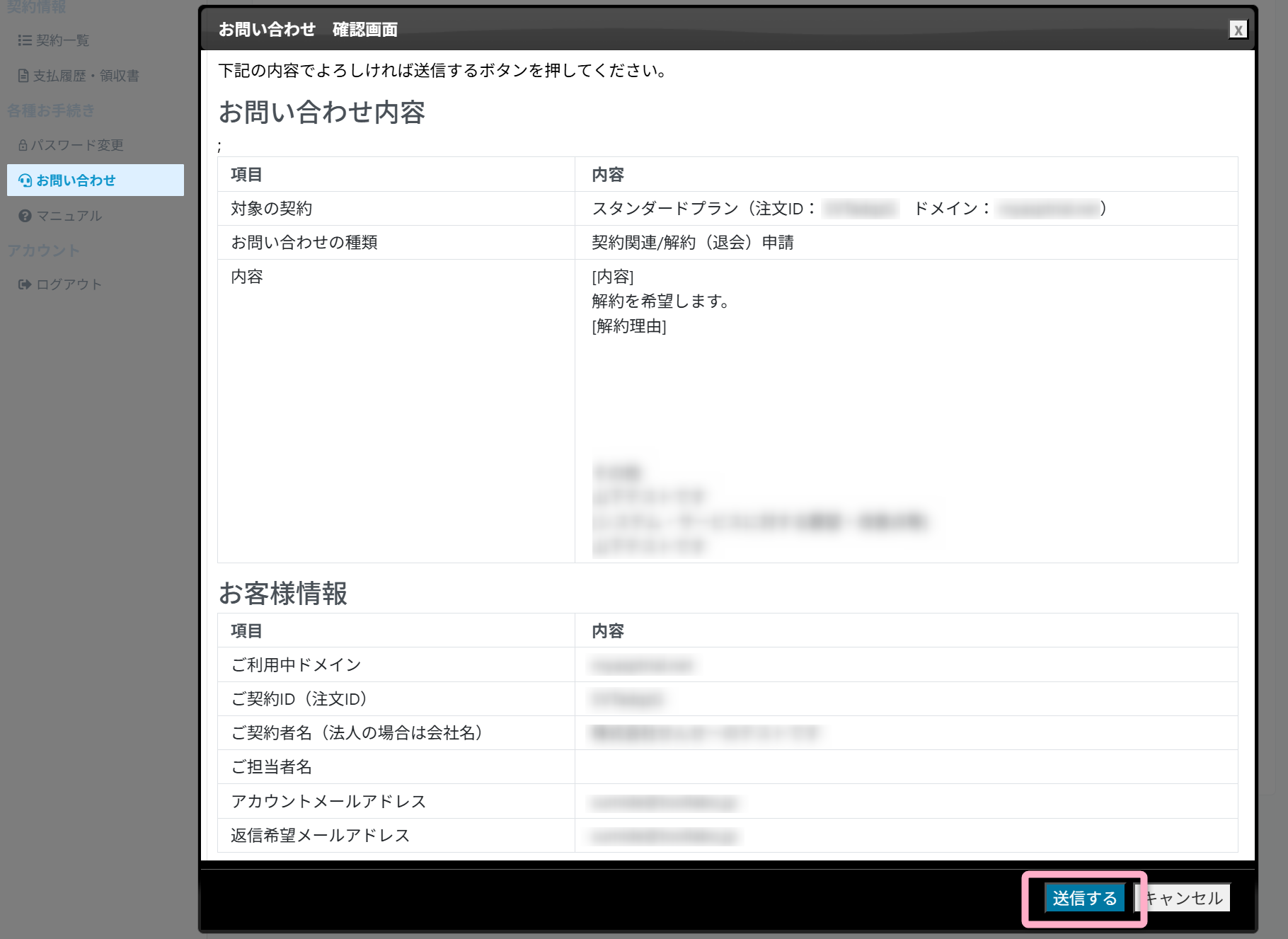Click the アカウントメールアドレス row label

tap(328, 801)
